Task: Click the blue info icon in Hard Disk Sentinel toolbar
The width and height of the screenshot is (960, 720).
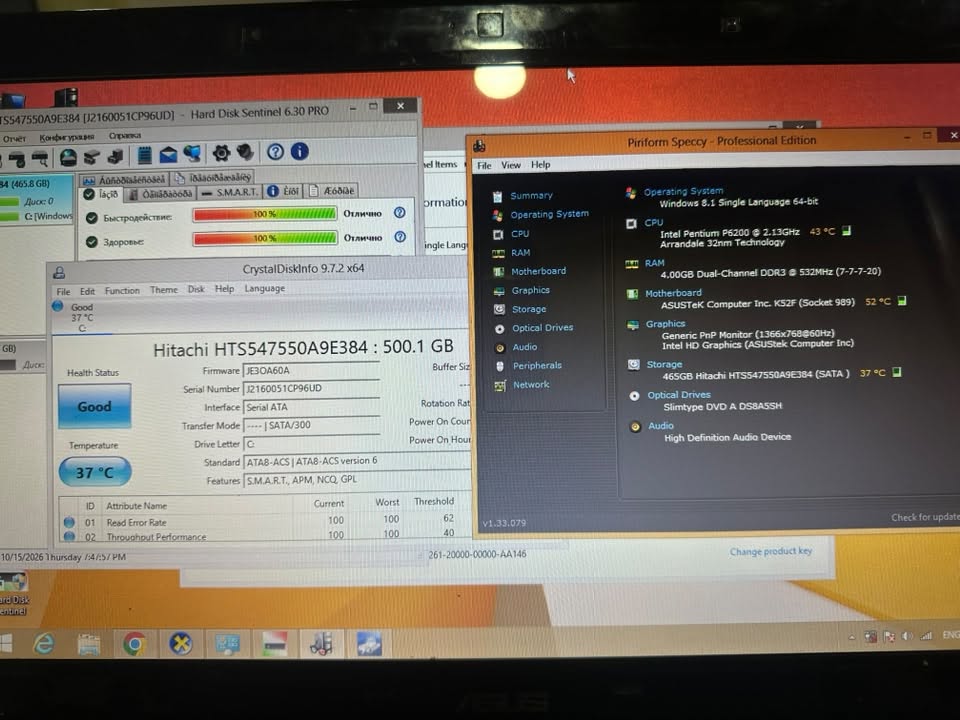Action: (x=299, y=151)
